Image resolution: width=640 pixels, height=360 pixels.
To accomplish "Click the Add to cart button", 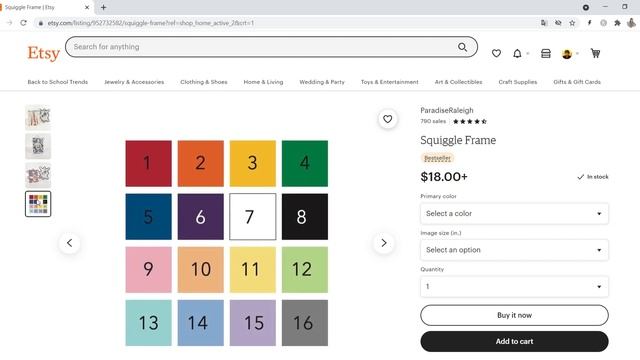I will (x=514, y=341).
